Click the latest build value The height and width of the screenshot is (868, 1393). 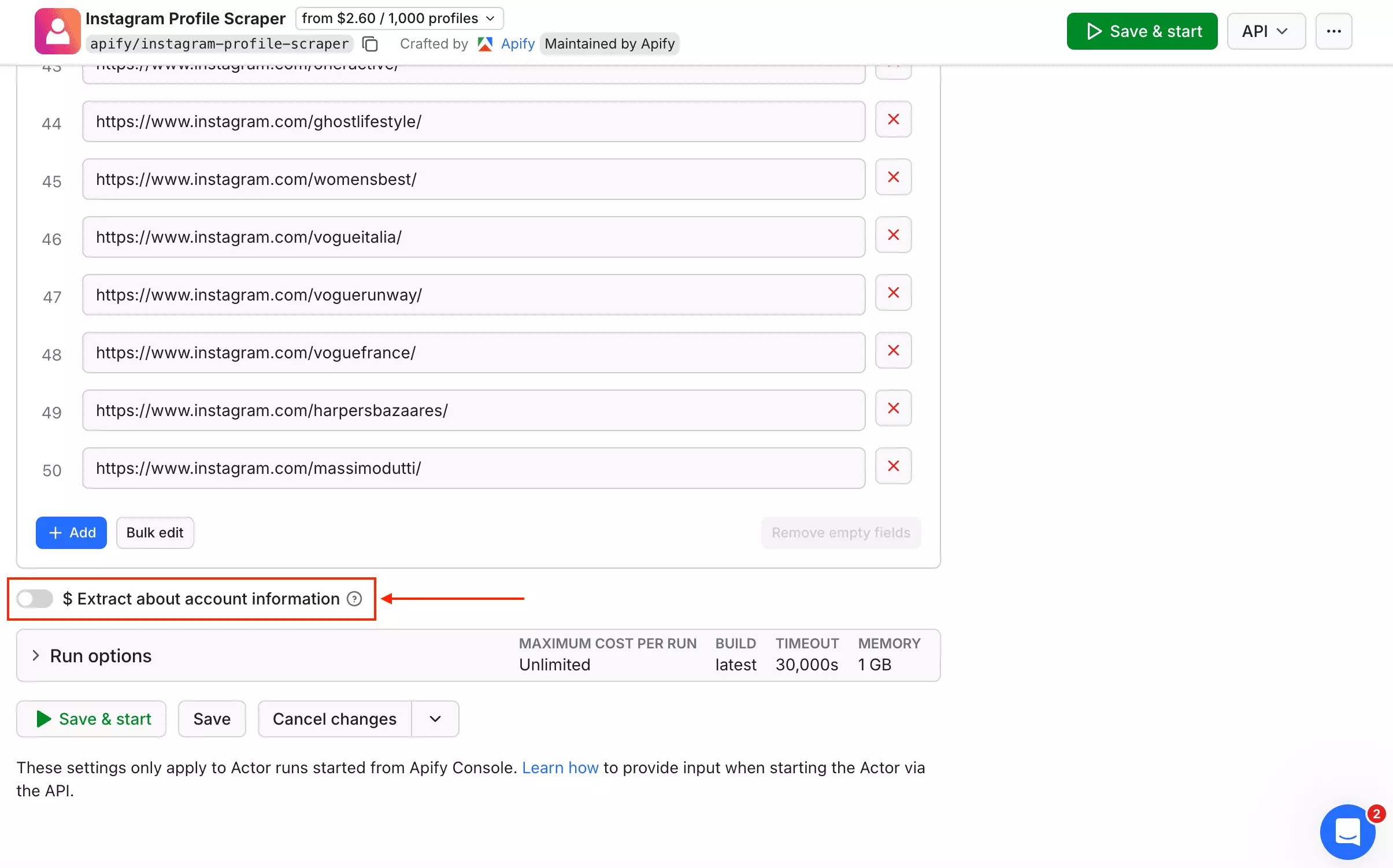(x=735, y=665)
